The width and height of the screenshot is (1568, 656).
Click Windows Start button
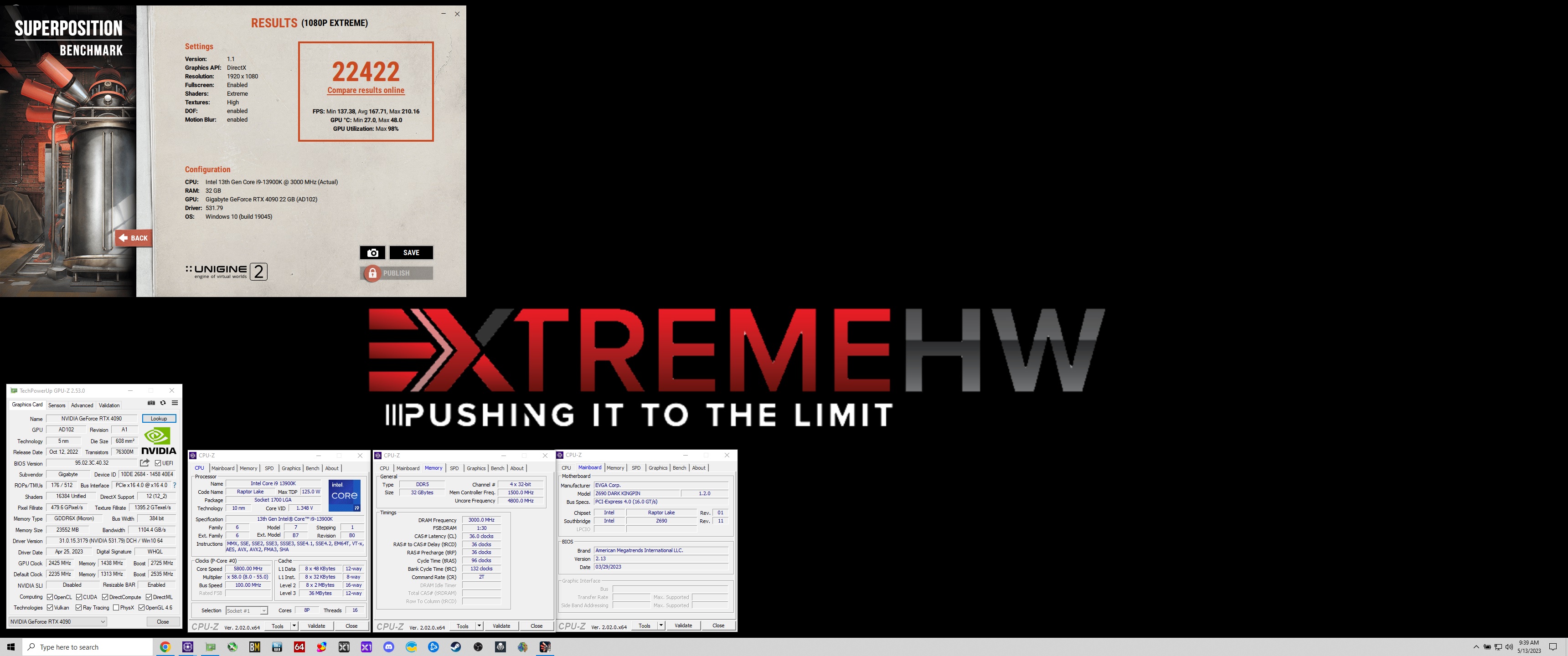click(10, 647)
